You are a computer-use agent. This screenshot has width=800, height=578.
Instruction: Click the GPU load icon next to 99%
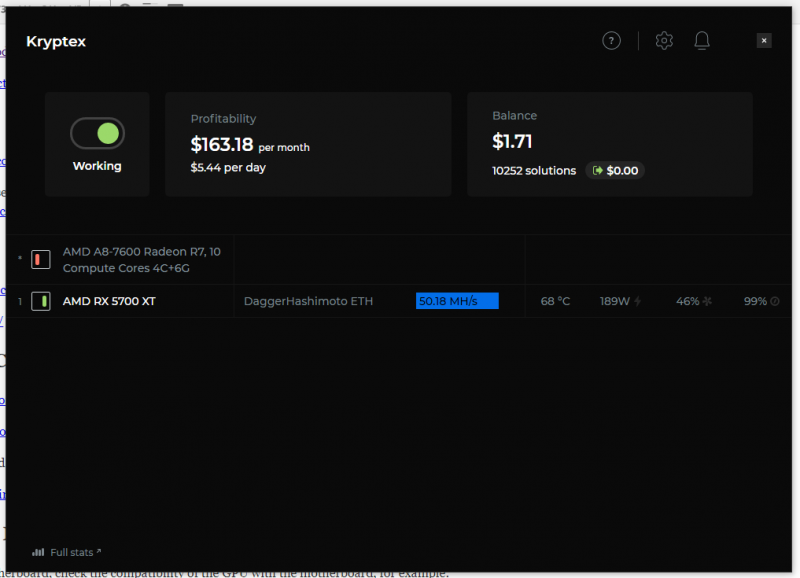775,301
